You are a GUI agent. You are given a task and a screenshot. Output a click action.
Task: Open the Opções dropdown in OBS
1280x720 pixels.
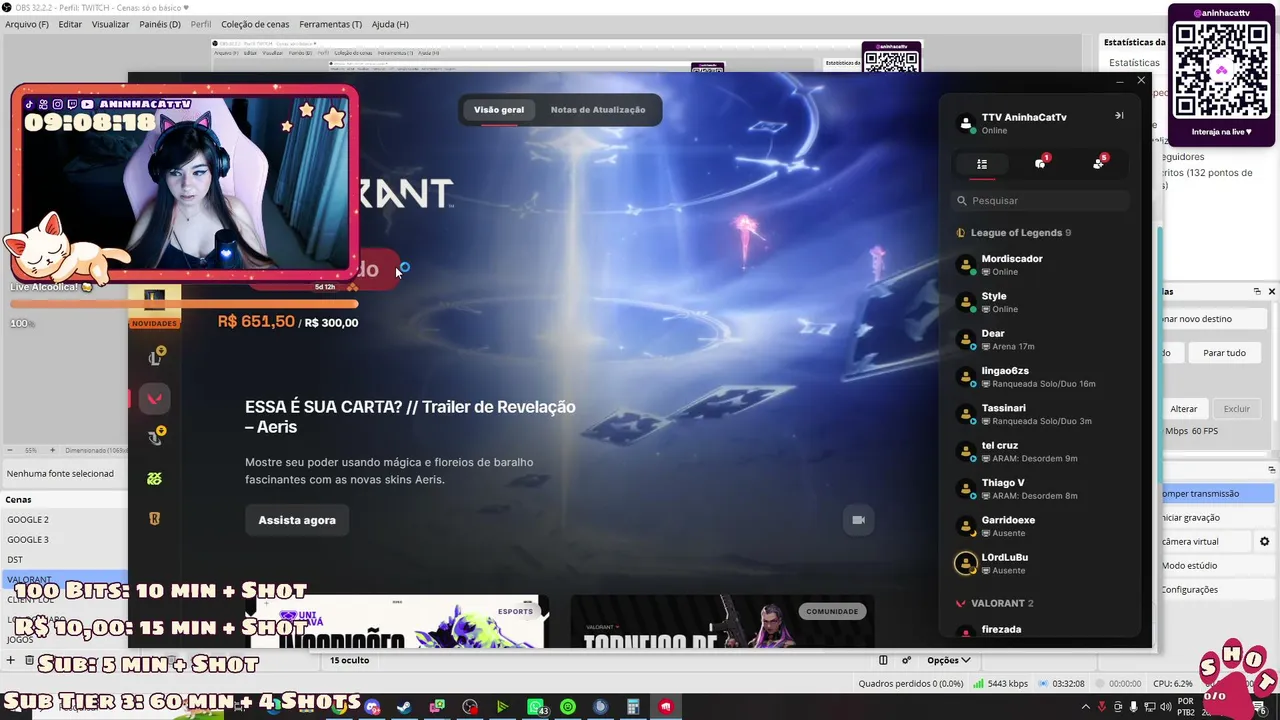click(x=949, y=660)
